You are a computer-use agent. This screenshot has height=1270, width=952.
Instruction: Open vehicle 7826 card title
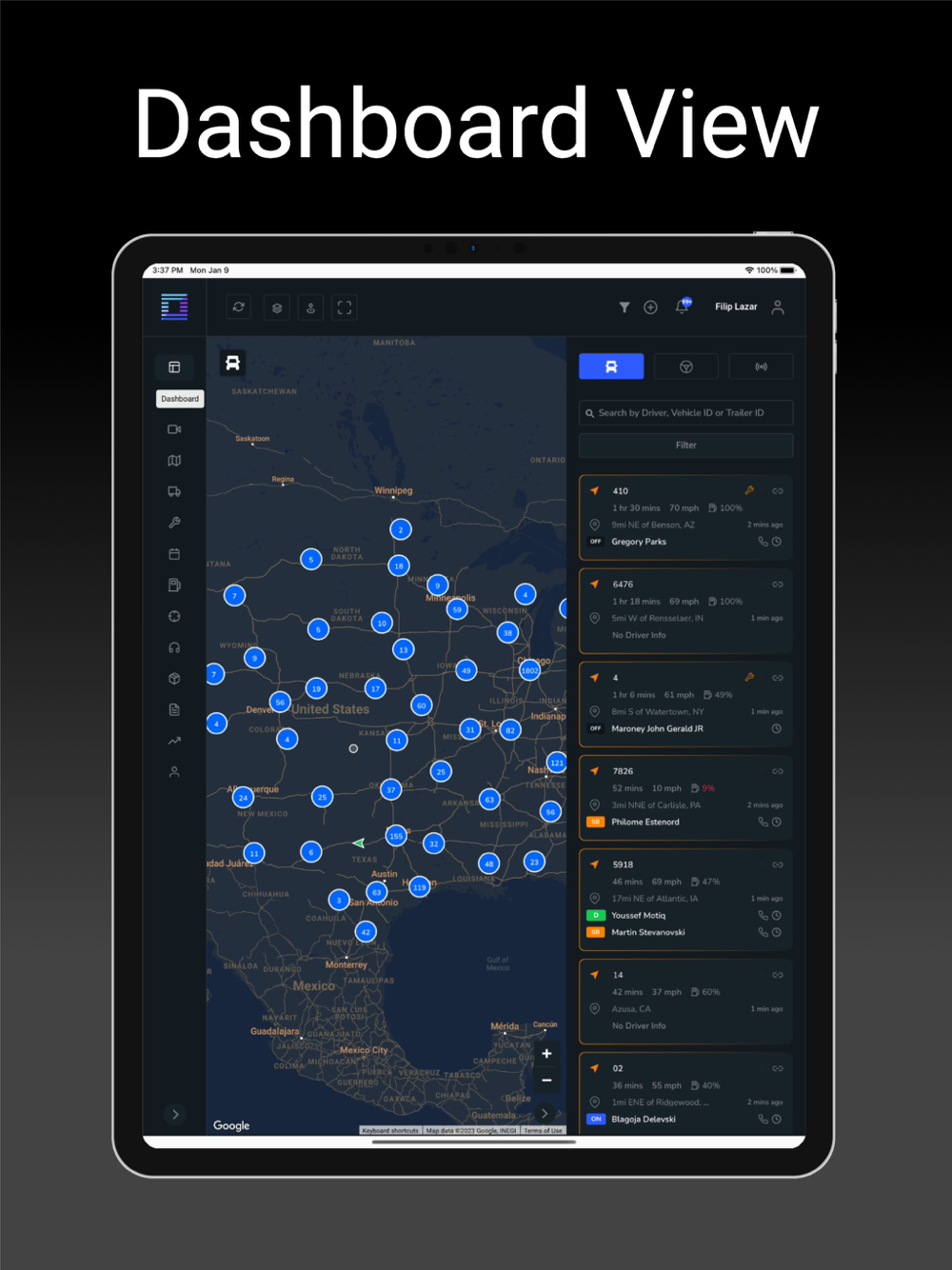click(x=623, y=771)
